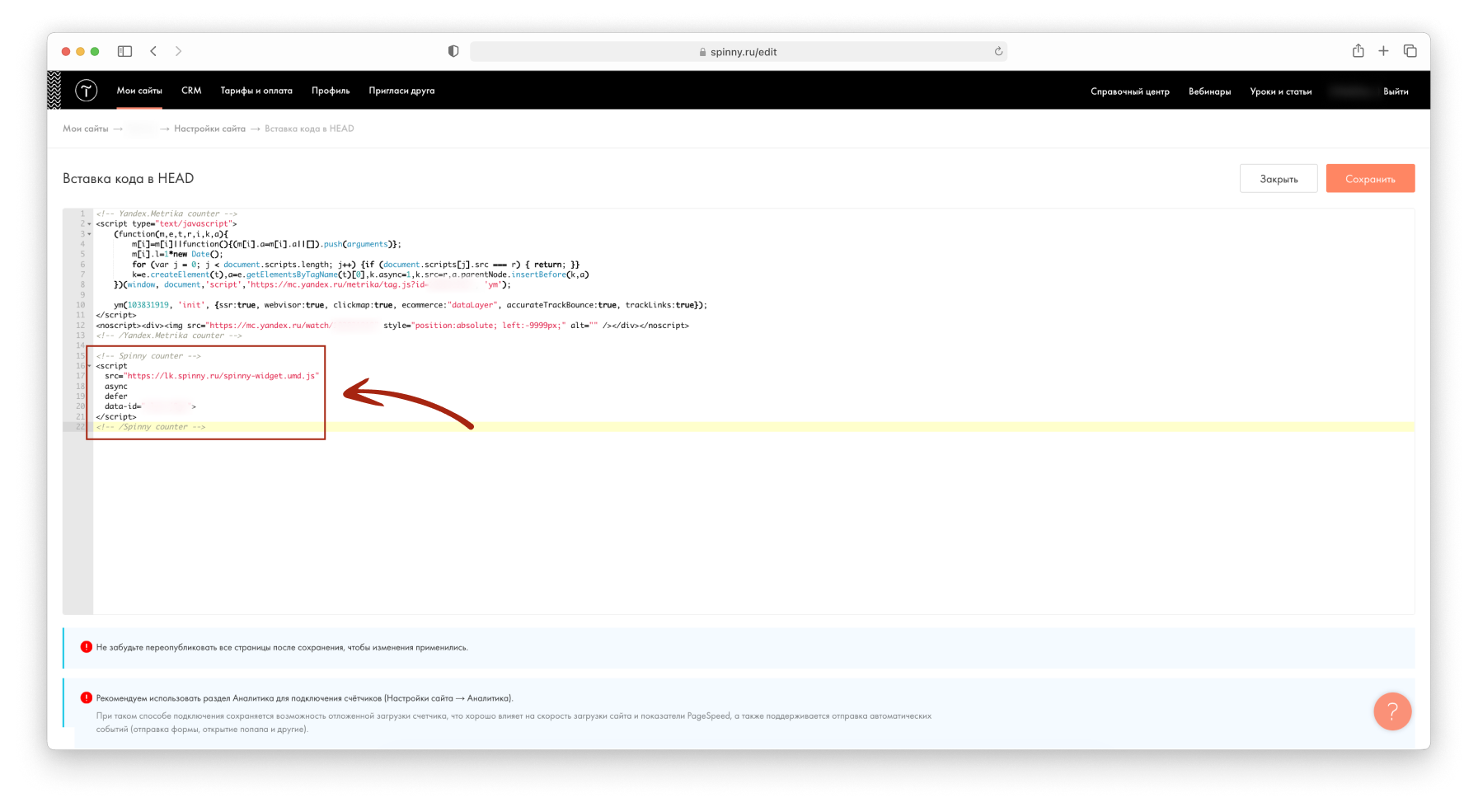Collapse the Spinny script fold on line 16

coord(89,366)
